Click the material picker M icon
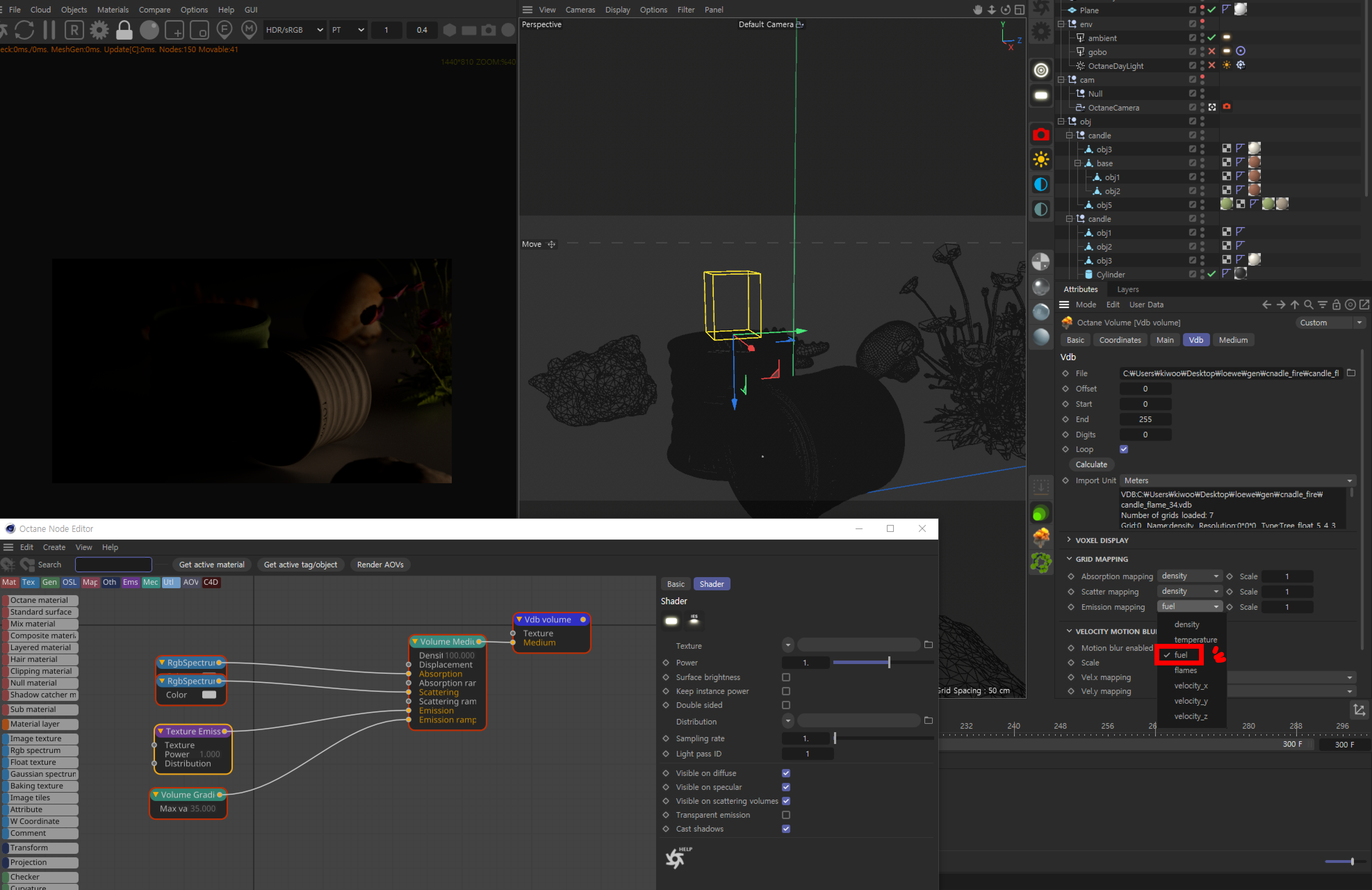1372x890 pixels. pyautogui.click(x=249, y=30)
